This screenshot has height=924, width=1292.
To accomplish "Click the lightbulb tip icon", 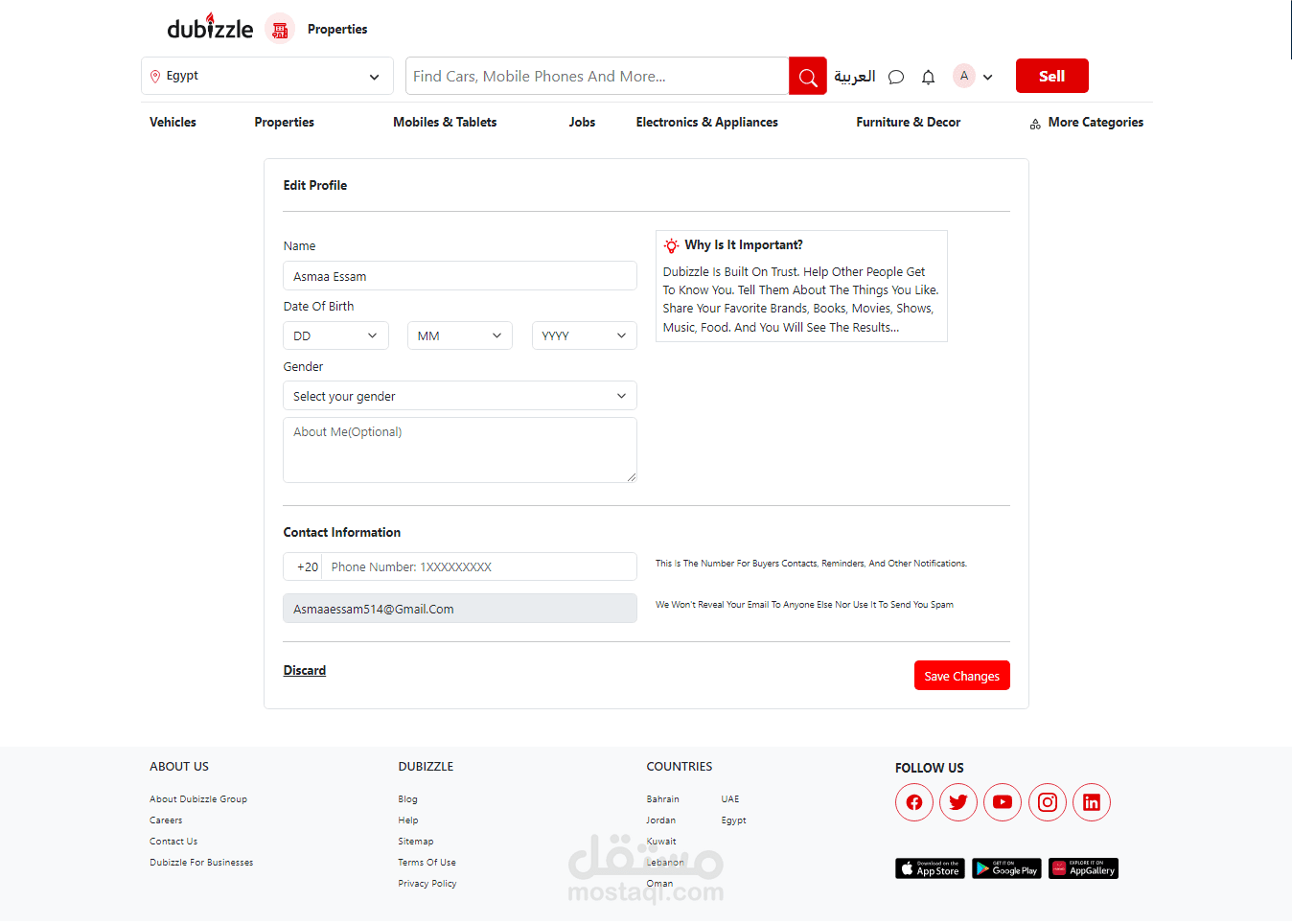I will click(x=671, y=245).
